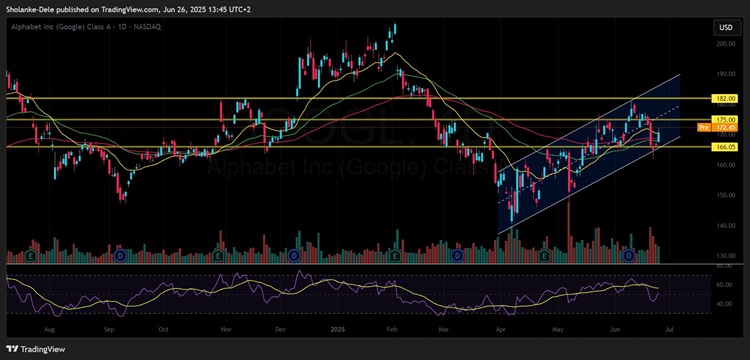This screenshot has width=750, height=360.
Task: Click the 150.00 price axis label
Action: [x=726, y=195]
